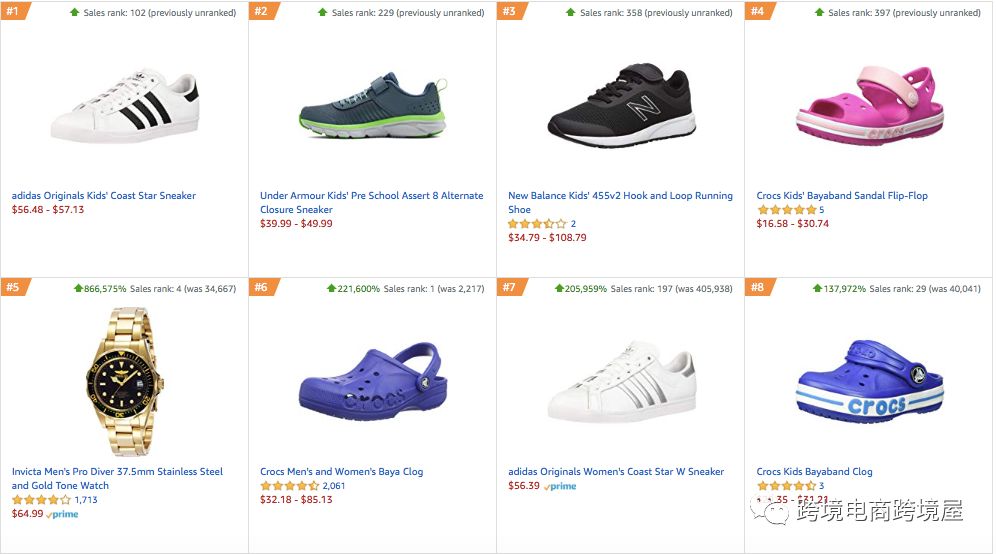Image resolution: width=996 pixels, height=554 pixels.
Task: Click the star rating under New Balance shoe
Action: (x=537, y=224)
